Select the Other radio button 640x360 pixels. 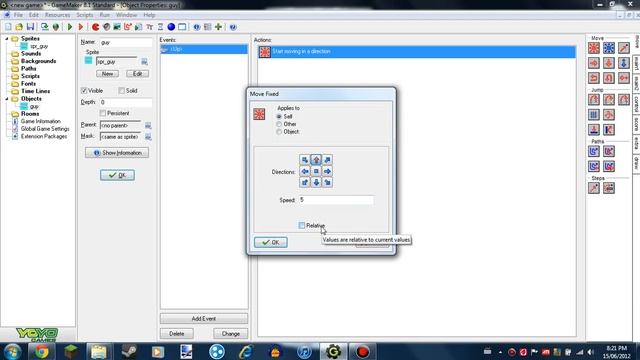click(279, 124)
